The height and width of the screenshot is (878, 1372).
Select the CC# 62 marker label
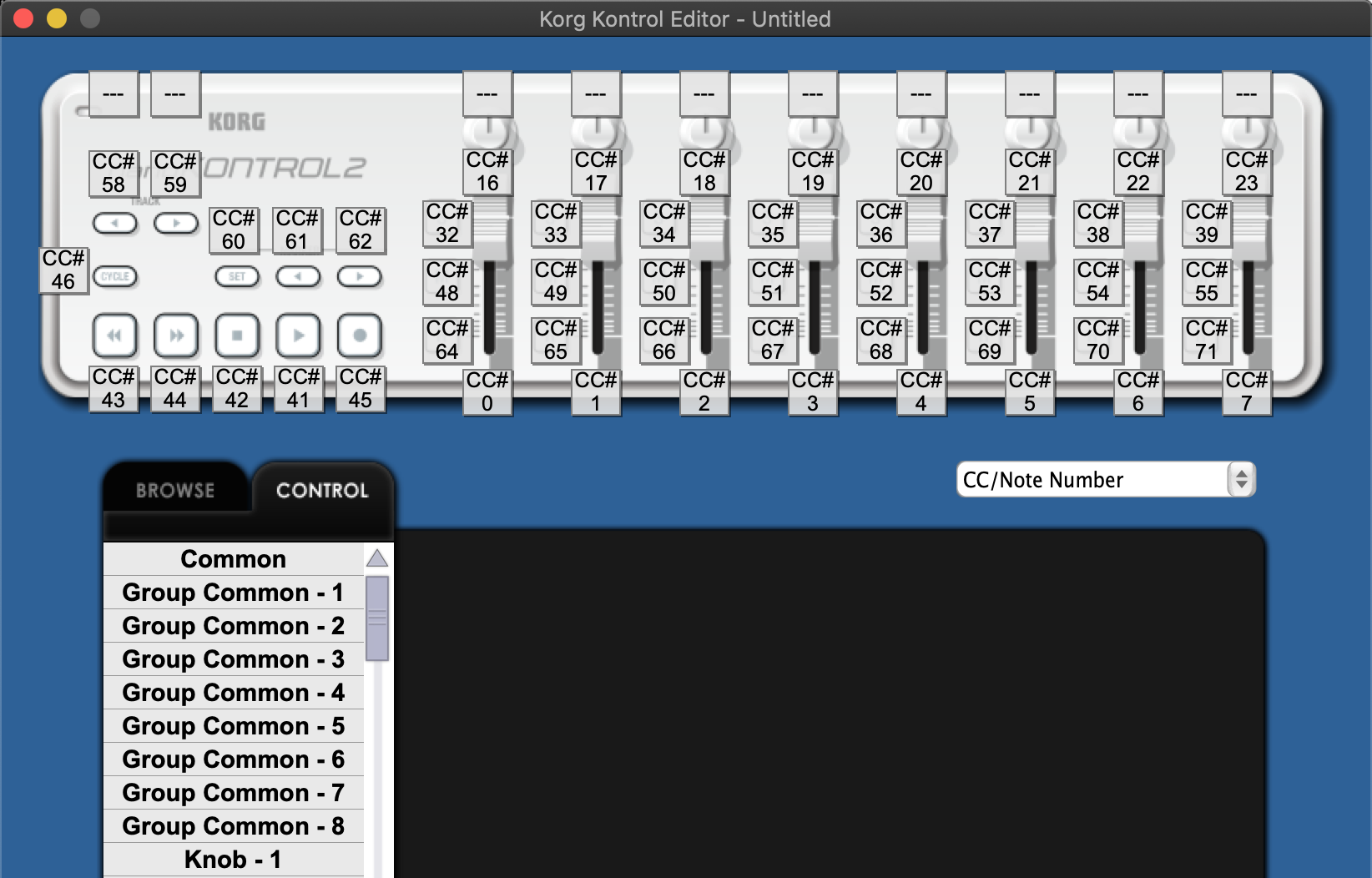pyautogui.click(x=361, y=230)
